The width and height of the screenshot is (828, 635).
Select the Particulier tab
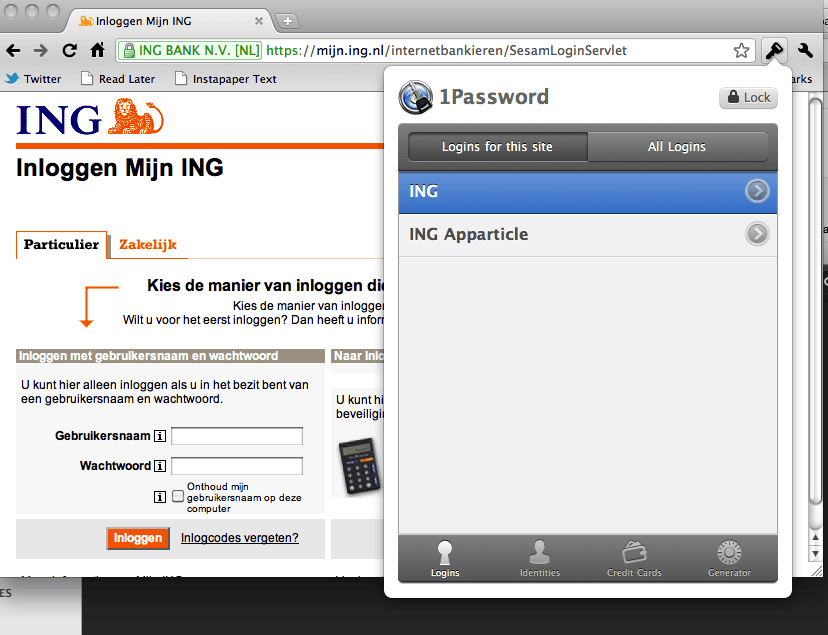click(61, 245)
